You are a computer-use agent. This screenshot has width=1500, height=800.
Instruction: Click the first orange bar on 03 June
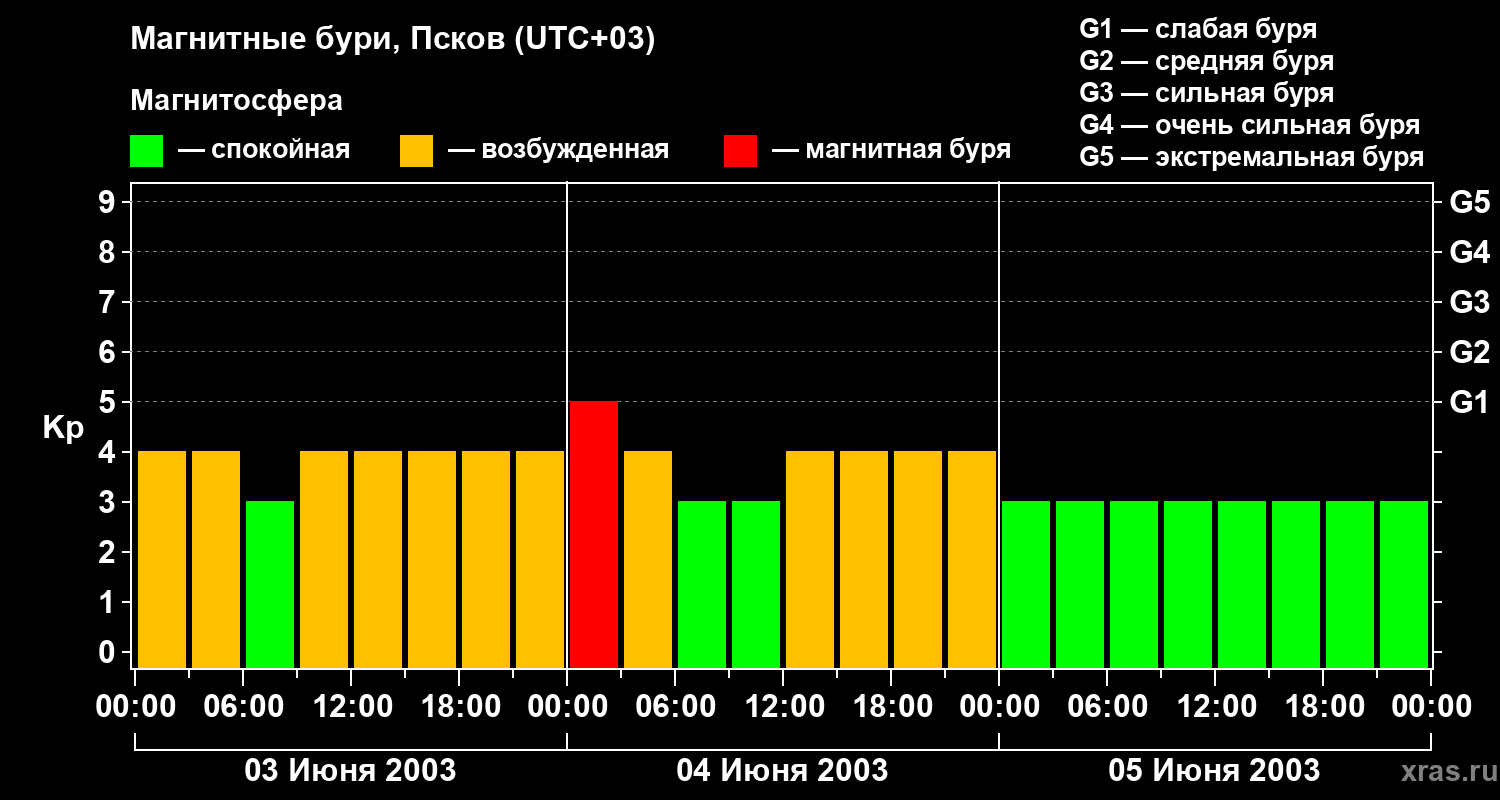coord(162,559)
